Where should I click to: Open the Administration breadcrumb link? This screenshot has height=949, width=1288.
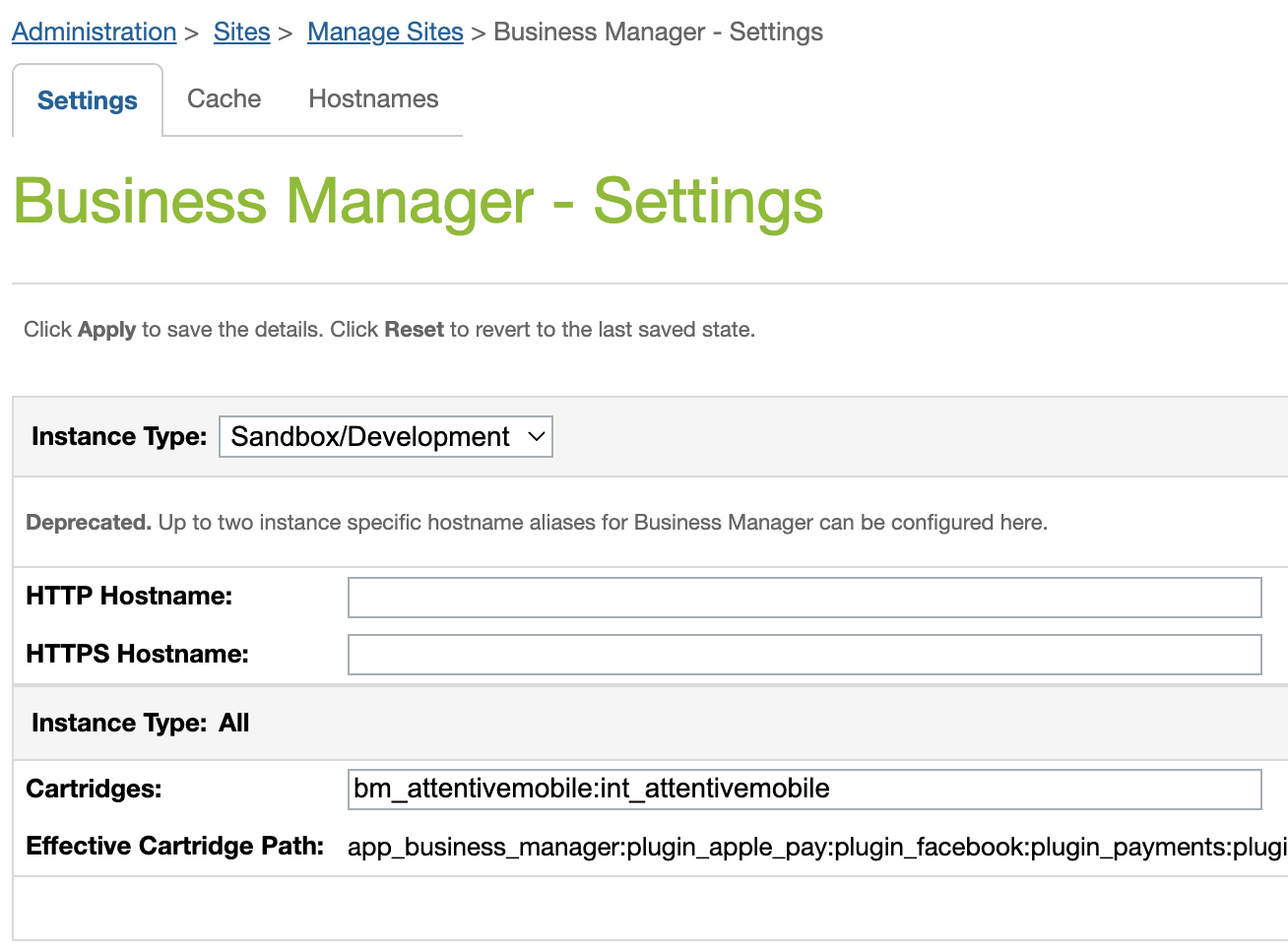coord(94,32)
